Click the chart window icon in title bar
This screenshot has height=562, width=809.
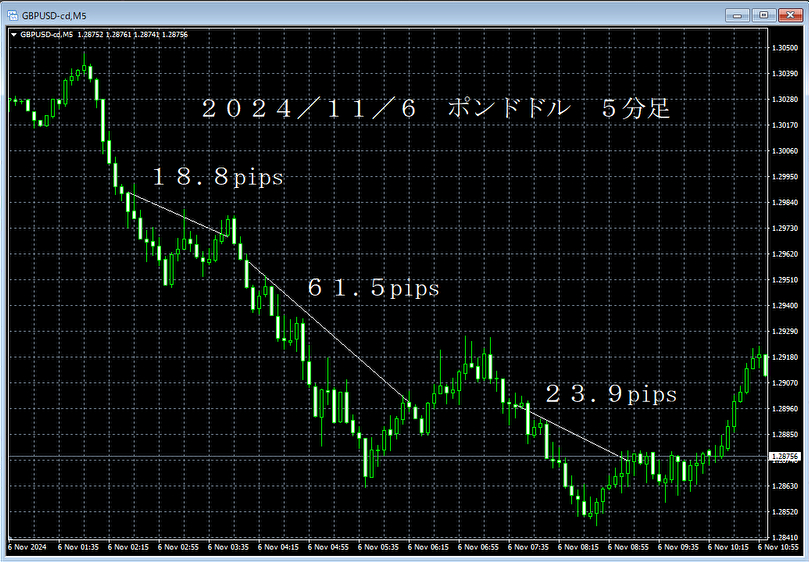[x=12, y=15]
